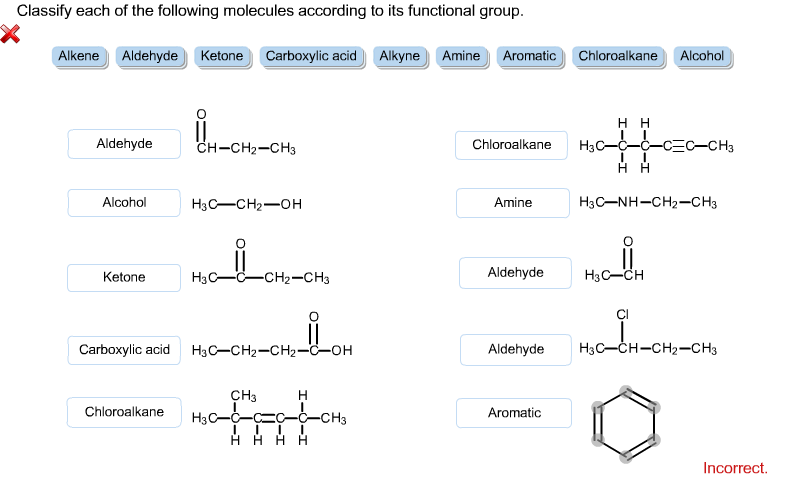Pick the Aldehyde label in the top bank
The width and height of the screenshot is (803, 494).
click(151, 56)
